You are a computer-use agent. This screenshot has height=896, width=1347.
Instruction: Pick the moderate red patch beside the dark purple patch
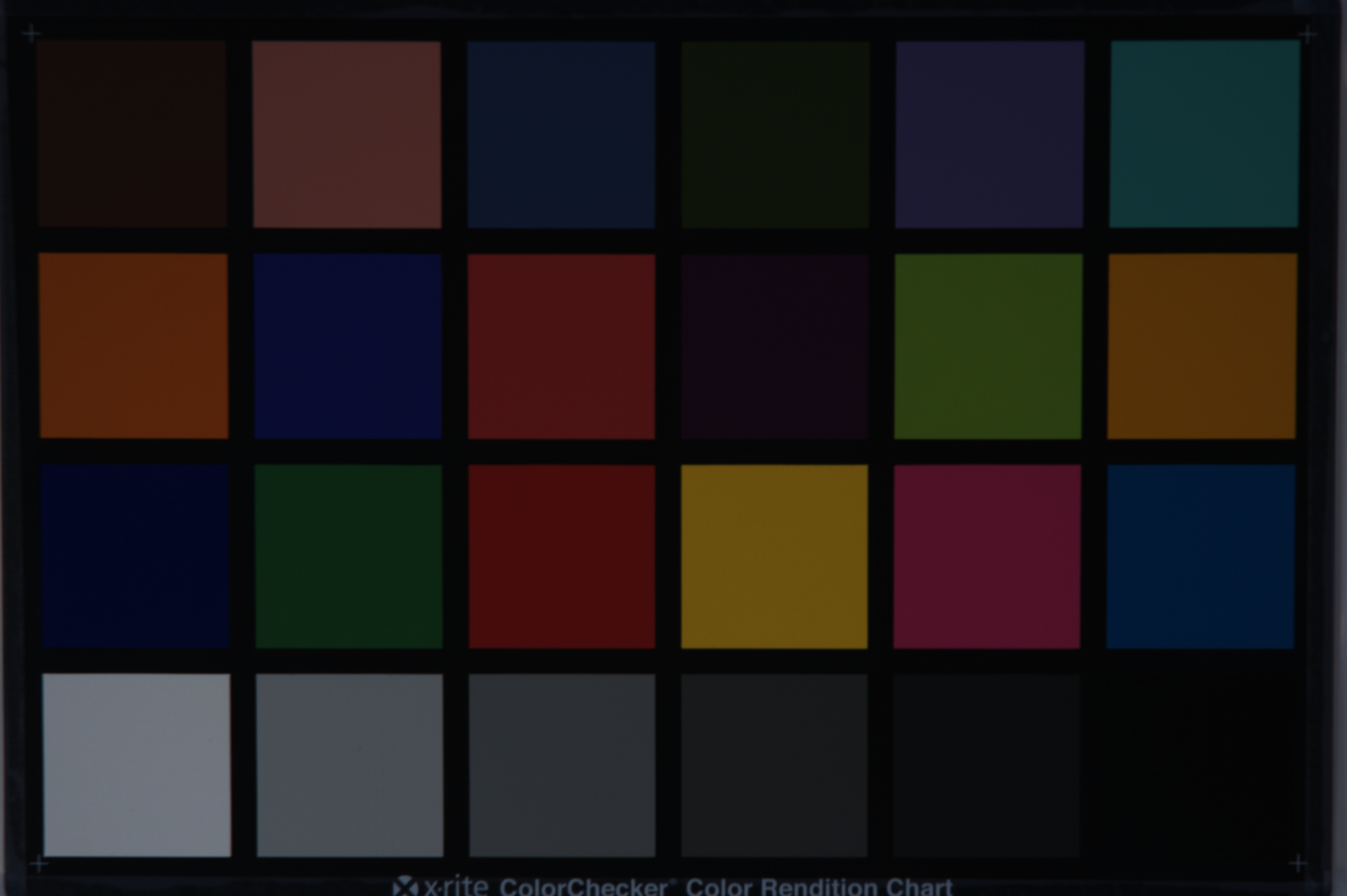click(x=561, y=347)
